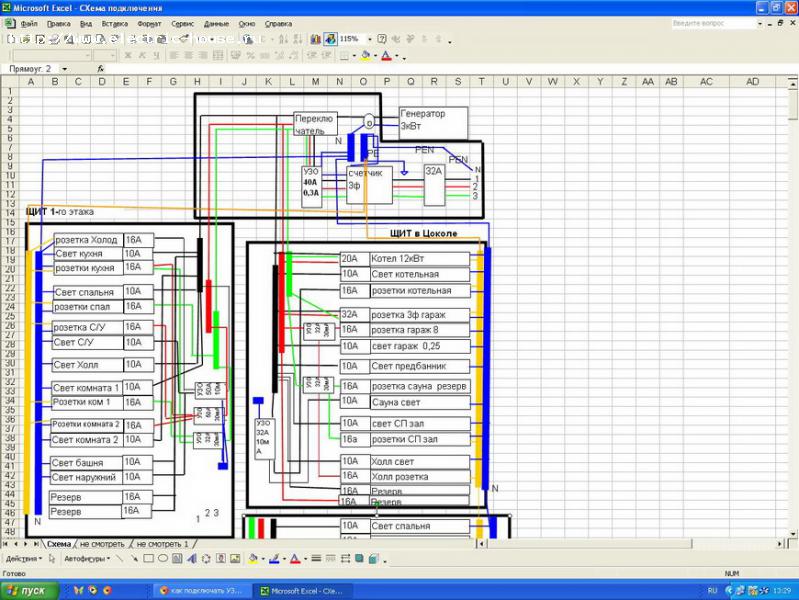Viewport: 799px width, 600px height.
Task: Apply the fill color in Drawing toolbar
Action: 253,559
